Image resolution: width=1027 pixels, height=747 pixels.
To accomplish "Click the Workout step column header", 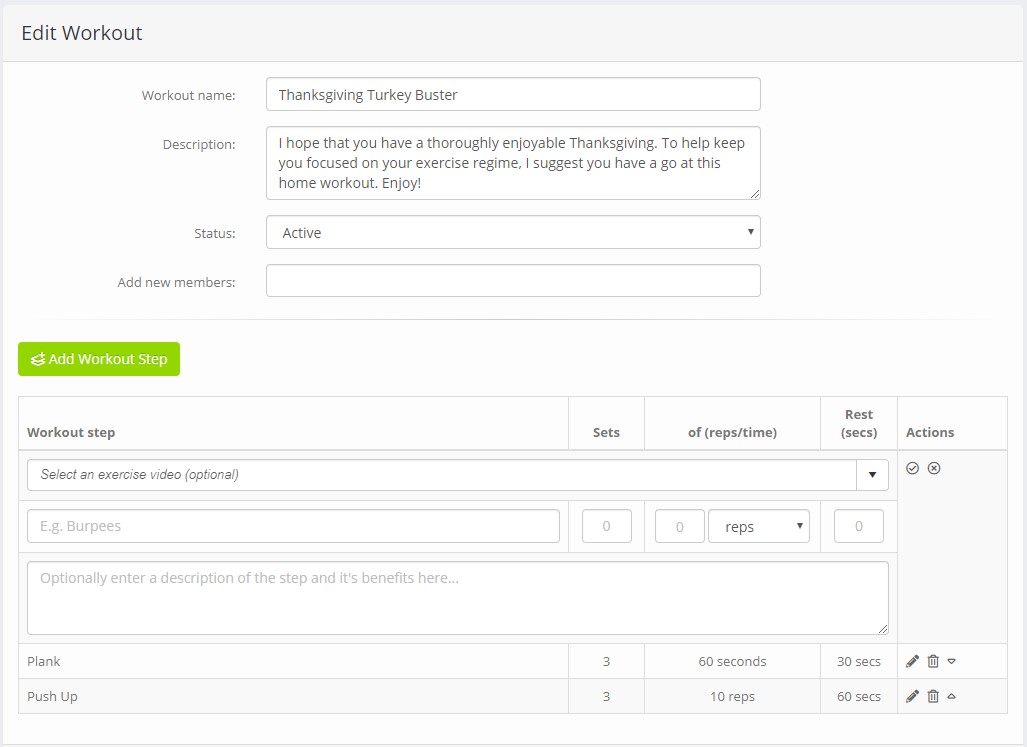I will tap(71, 432).
